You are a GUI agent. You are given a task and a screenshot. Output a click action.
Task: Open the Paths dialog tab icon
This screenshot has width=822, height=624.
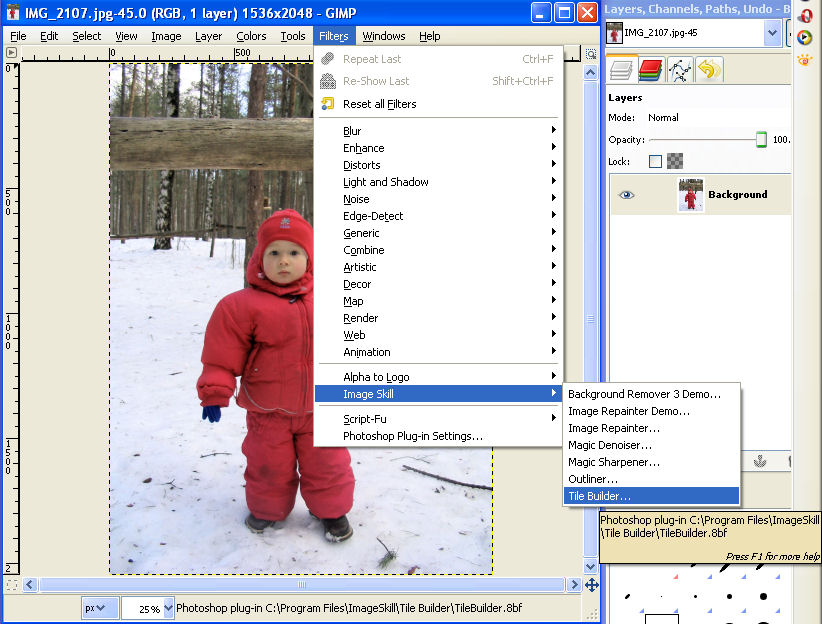pyautogui.click(x=680, y=69)
